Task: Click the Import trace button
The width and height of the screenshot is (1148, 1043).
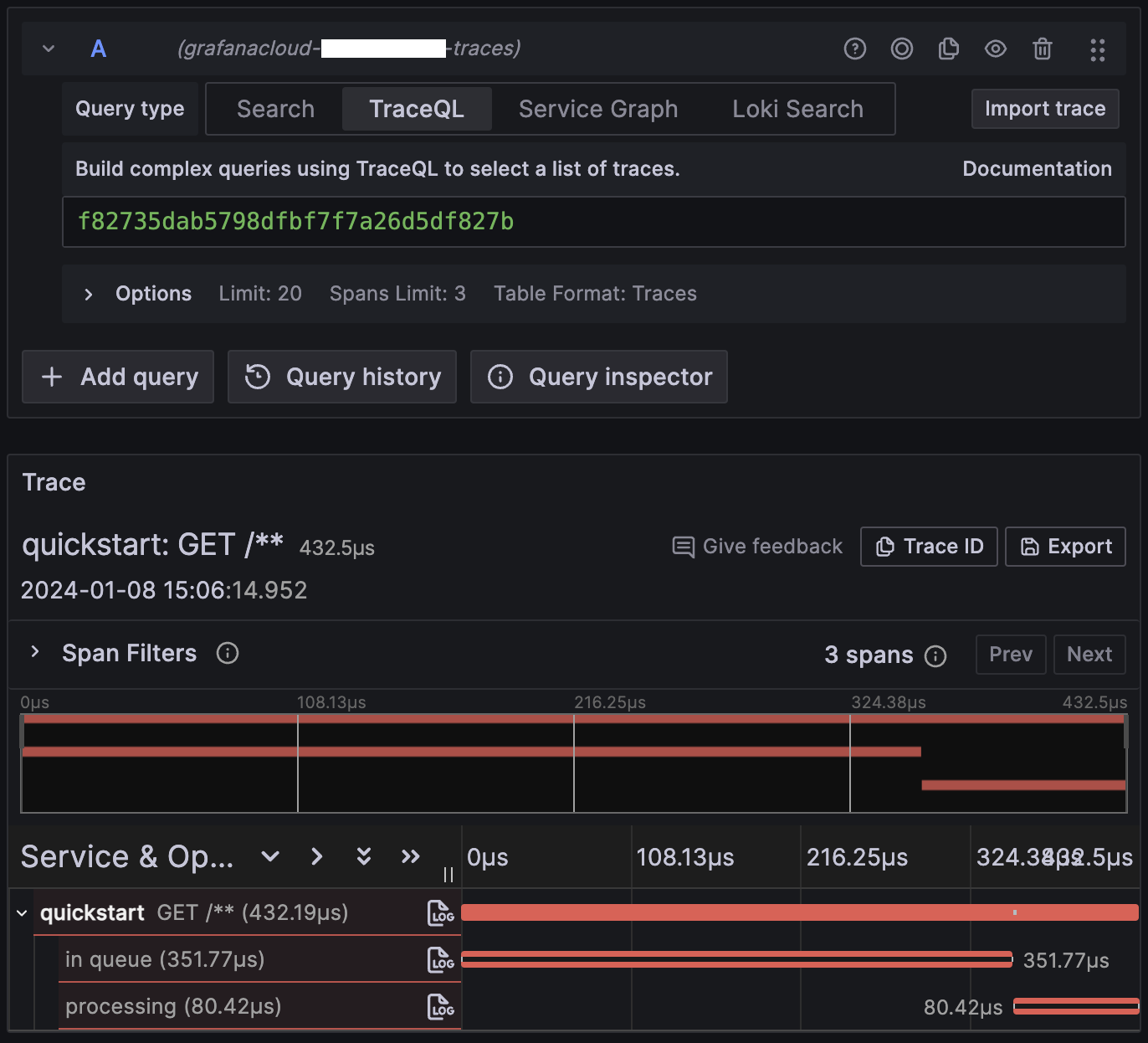Action: (x=1044, y=109)
